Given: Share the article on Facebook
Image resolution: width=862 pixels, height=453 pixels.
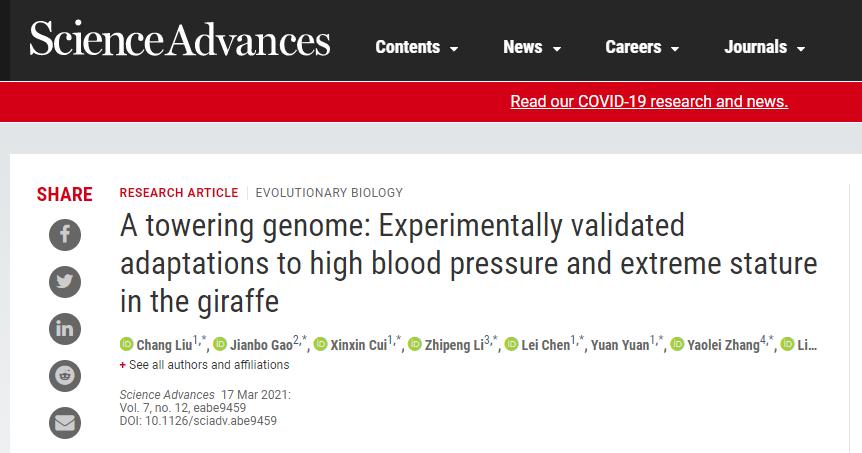Looking at the screenshot, I should [65, 235].
